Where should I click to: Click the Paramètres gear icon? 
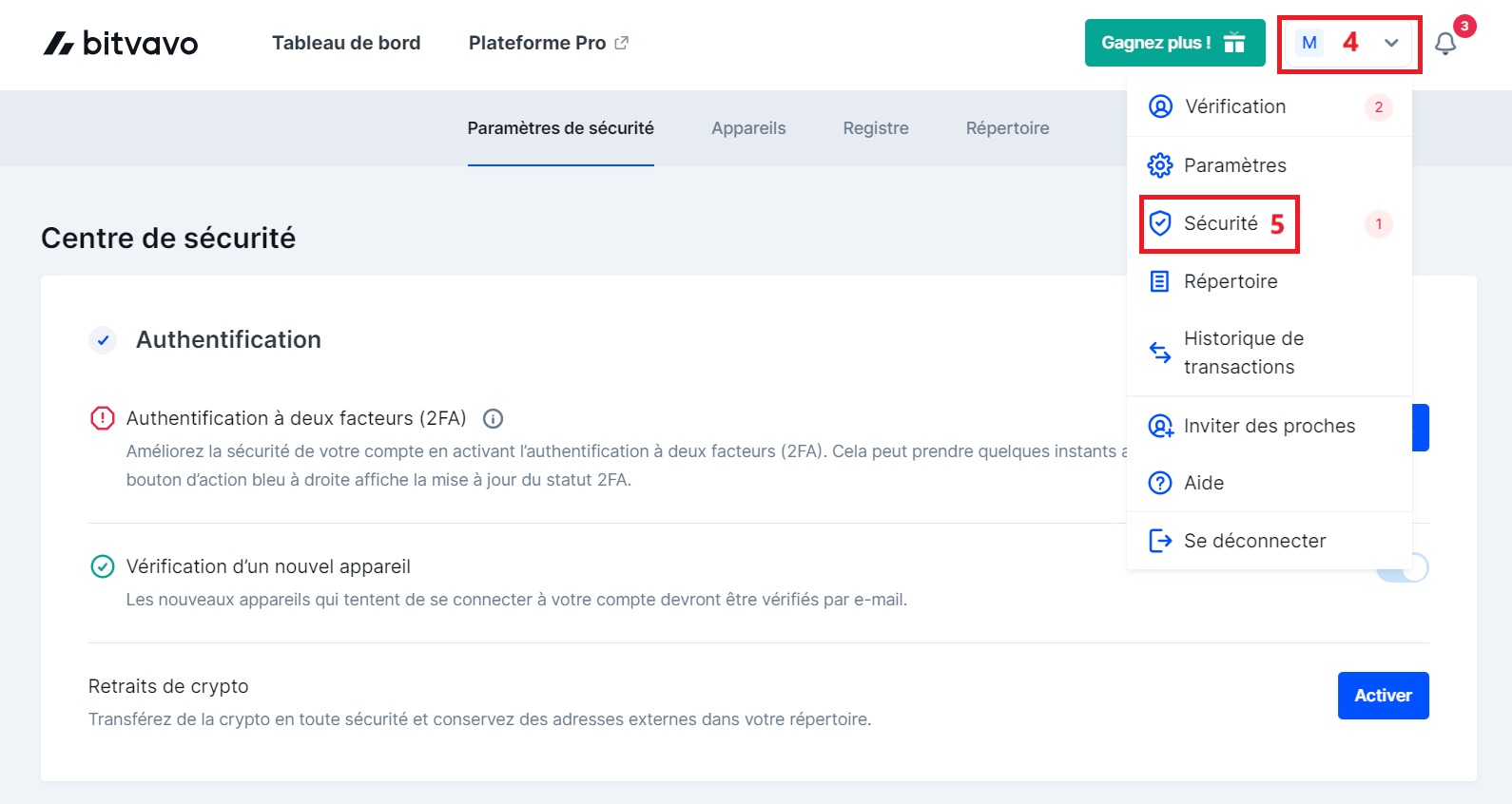(x=1160, y=165)
